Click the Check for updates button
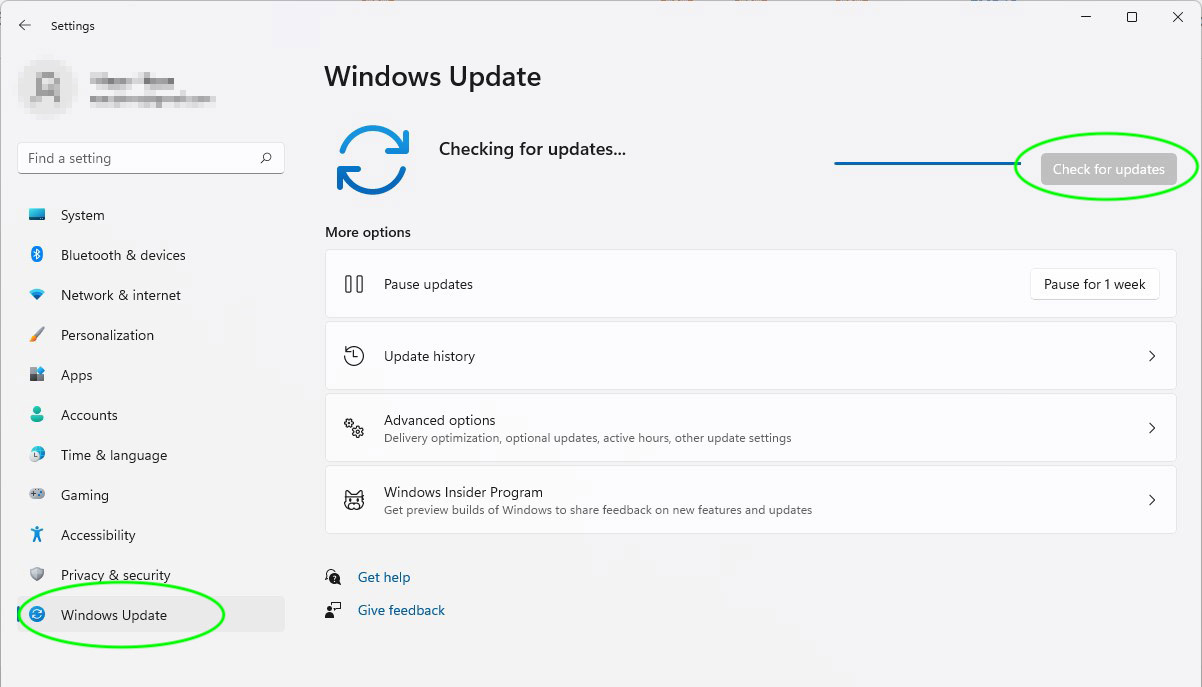Image resolution: width=1202 pixels, height=687 pixels. 1108,169
